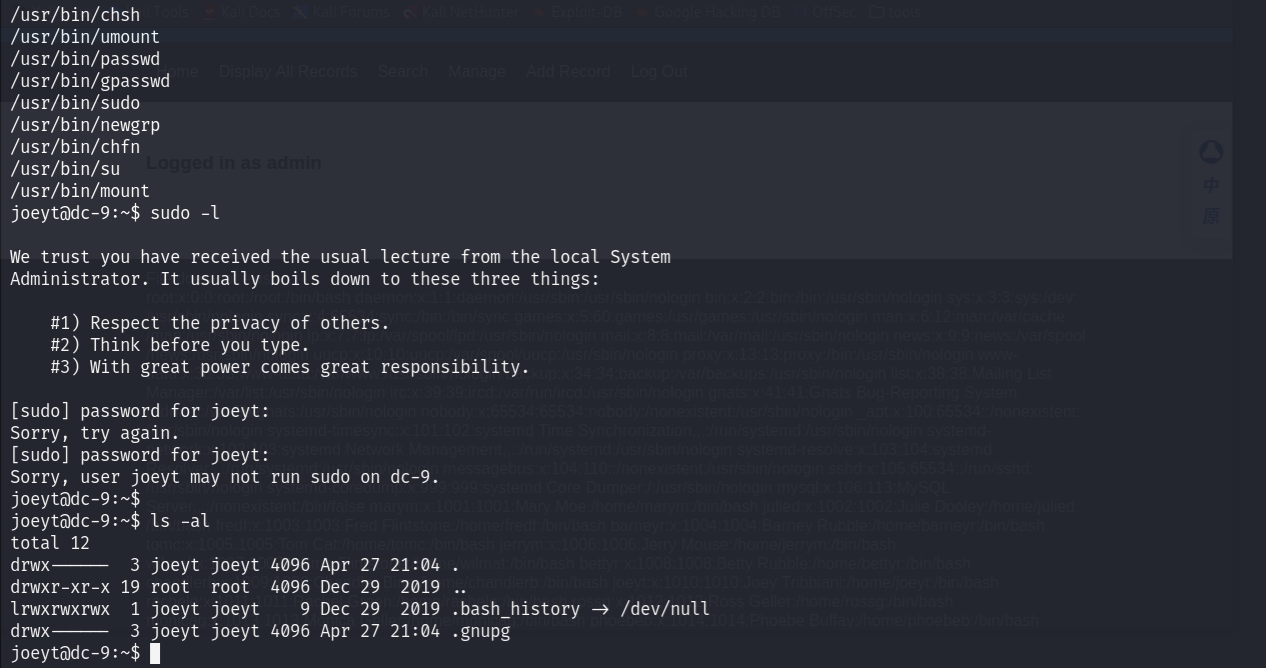This screenshot has height=668, width=1266.
Task: Click the terminal cursor at the last prompt
Action: [155, 653]
